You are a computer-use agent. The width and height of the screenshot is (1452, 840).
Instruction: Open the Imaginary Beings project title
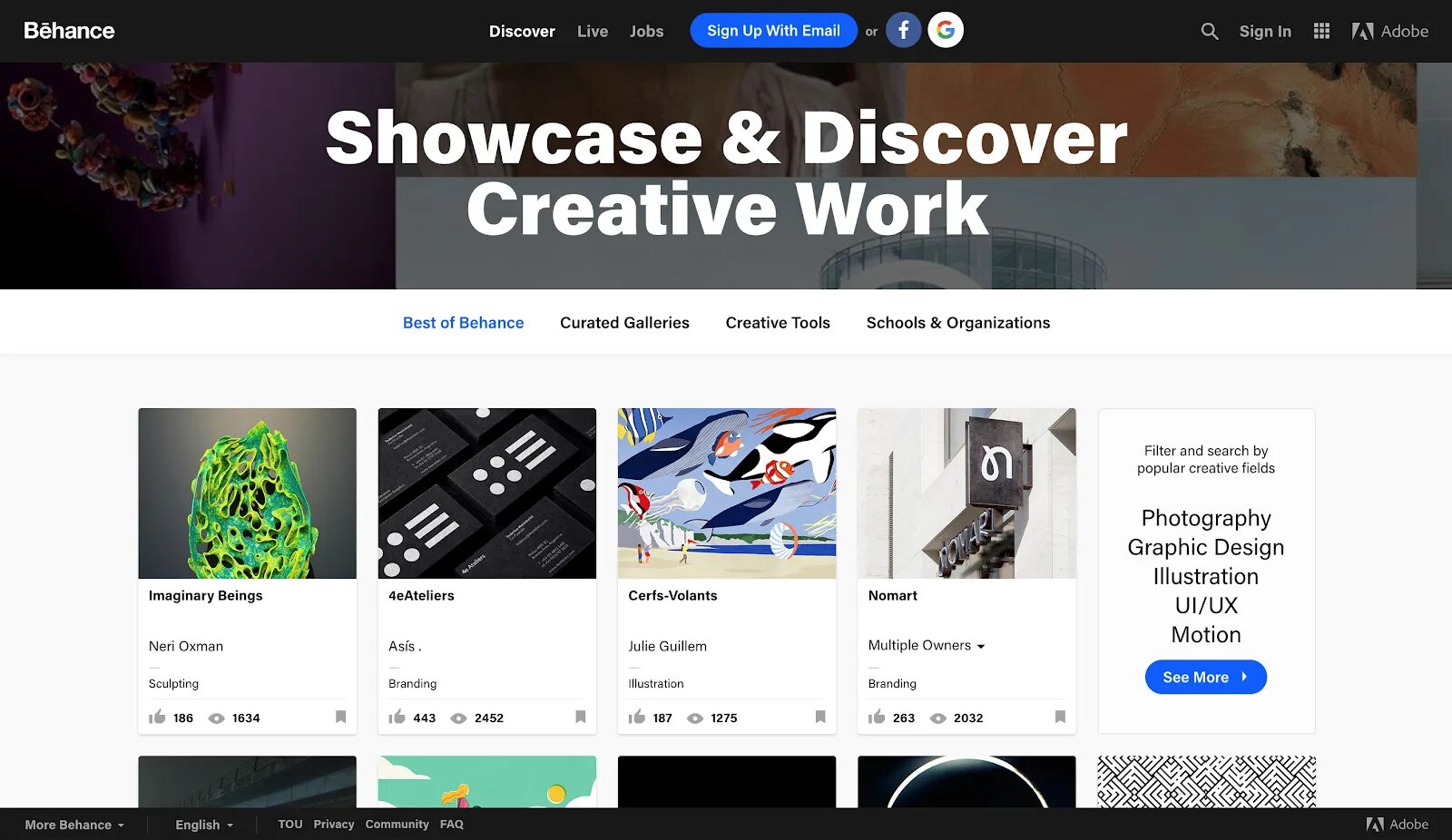(x=205, y=595)
